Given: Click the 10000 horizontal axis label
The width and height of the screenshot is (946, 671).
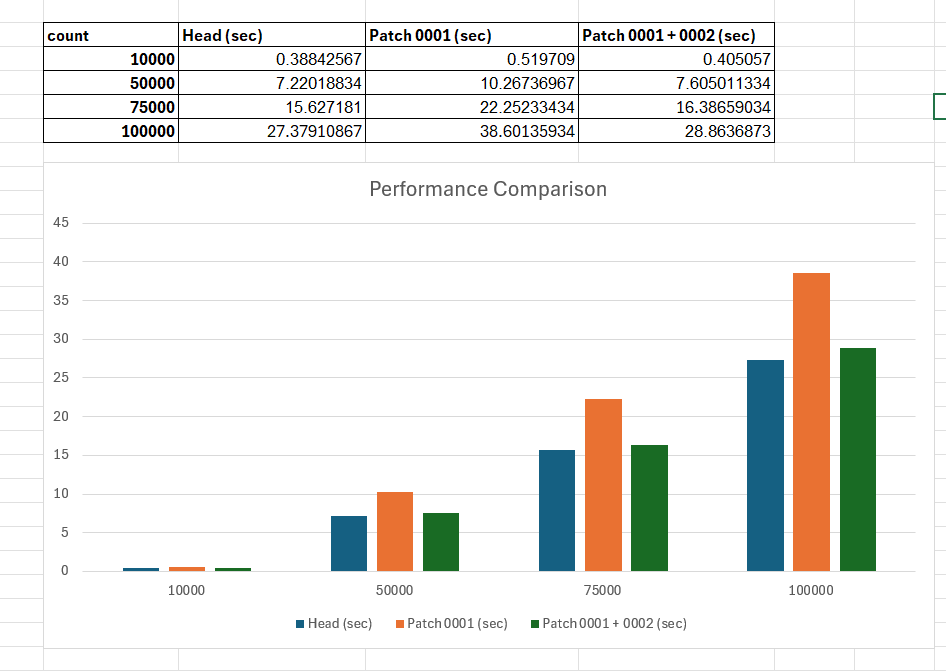Looking at the screenshot, I should click(x=186, y=591).
